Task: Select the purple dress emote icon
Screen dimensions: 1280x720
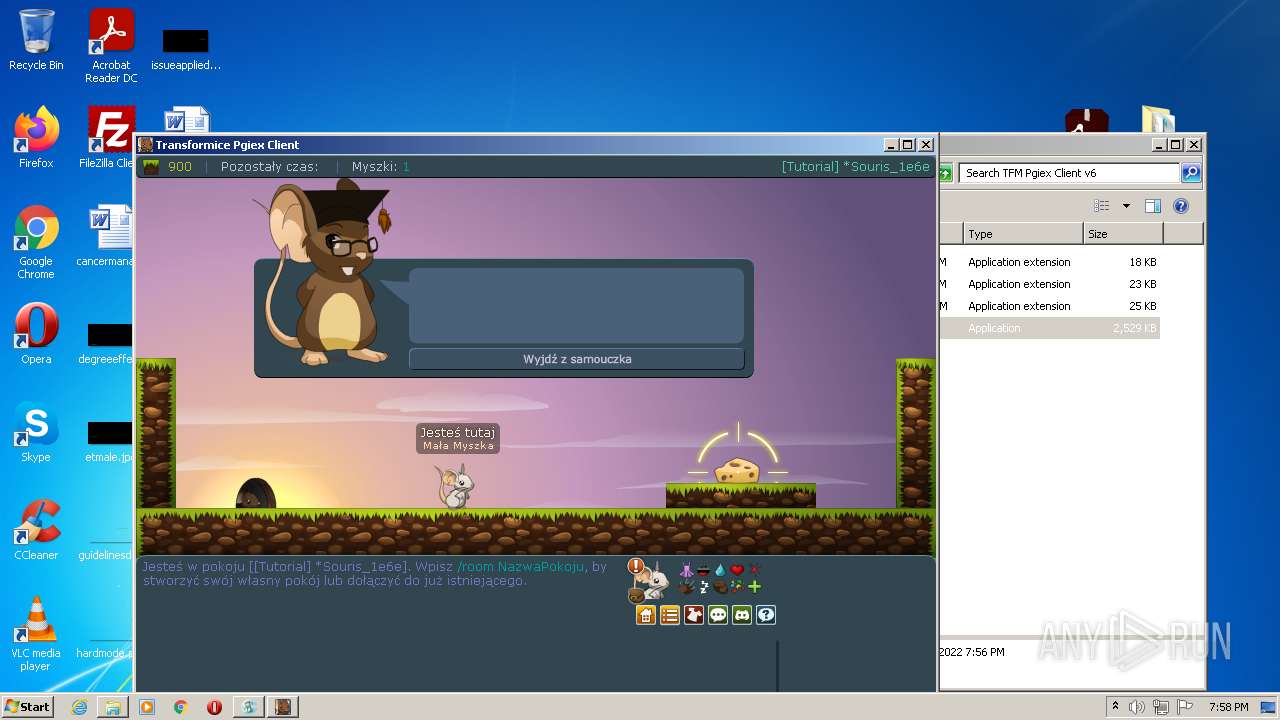Action: click(x=686, y=570)
